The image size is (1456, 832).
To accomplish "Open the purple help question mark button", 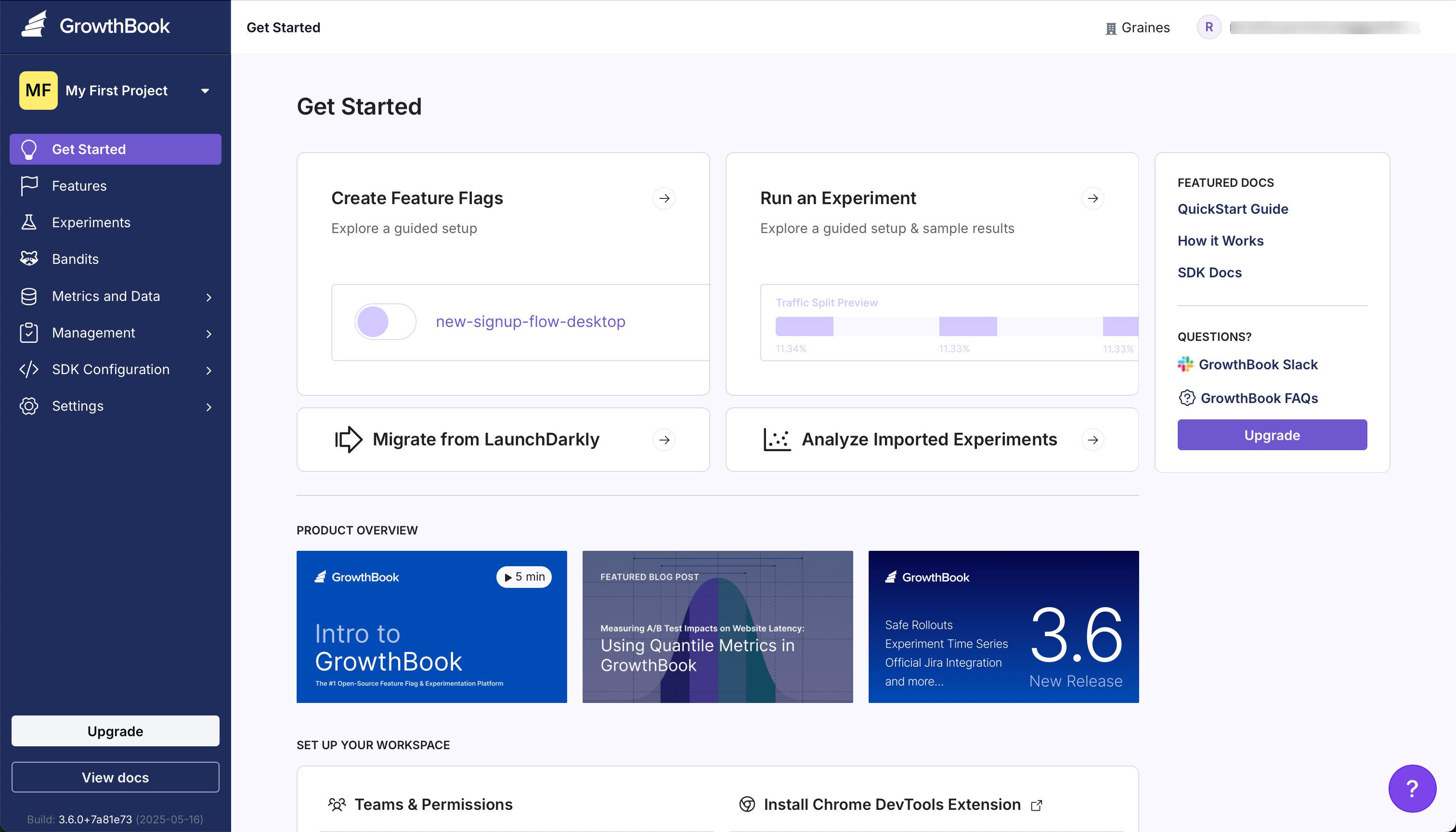I will 1412,788.
